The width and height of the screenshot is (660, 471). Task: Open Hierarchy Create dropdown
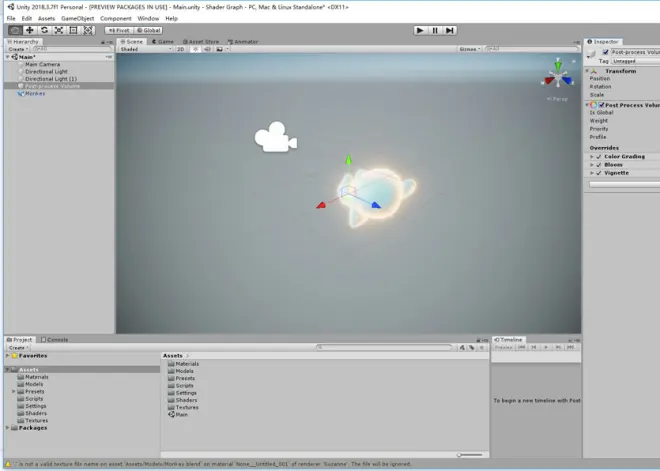[18, 49]
